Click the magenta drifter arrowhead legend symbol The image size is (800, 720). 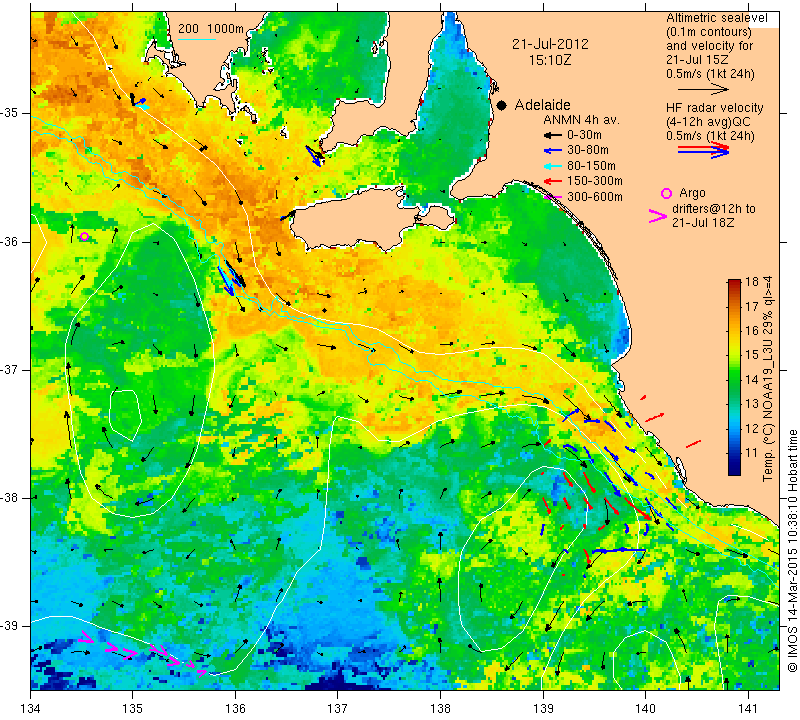657,216
